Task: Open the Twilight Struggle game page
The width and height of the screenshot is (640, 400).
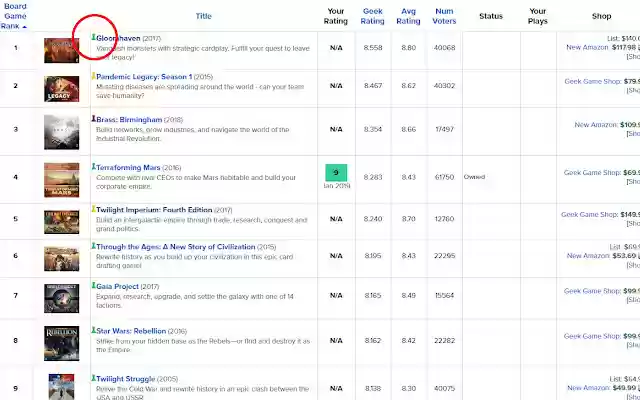Action: point(126,379)
